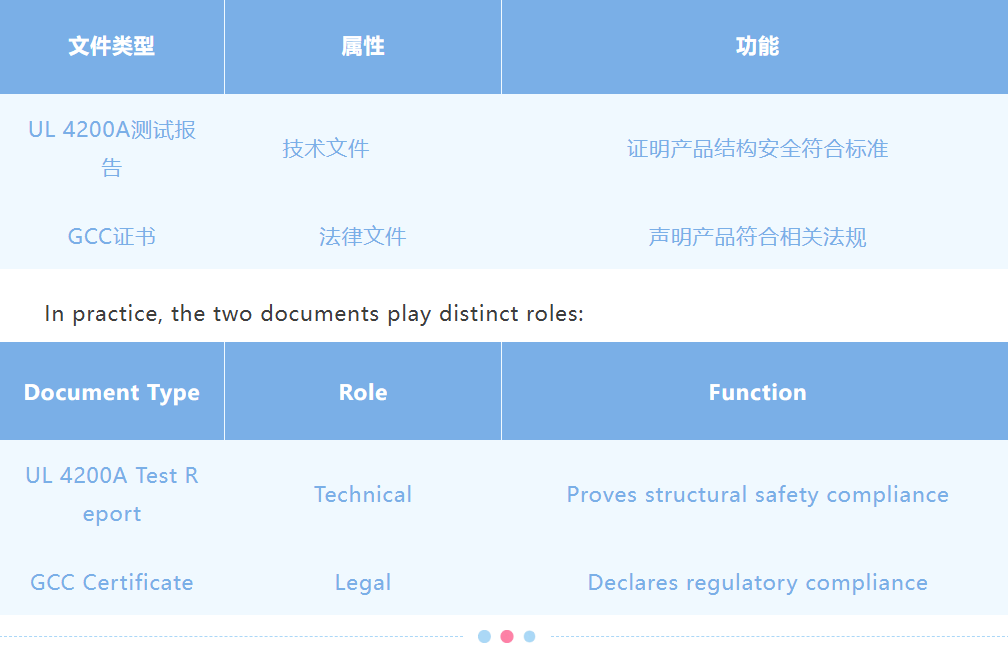Click the 文件类型 column header

pyautogui.click(x=112, y=46)
